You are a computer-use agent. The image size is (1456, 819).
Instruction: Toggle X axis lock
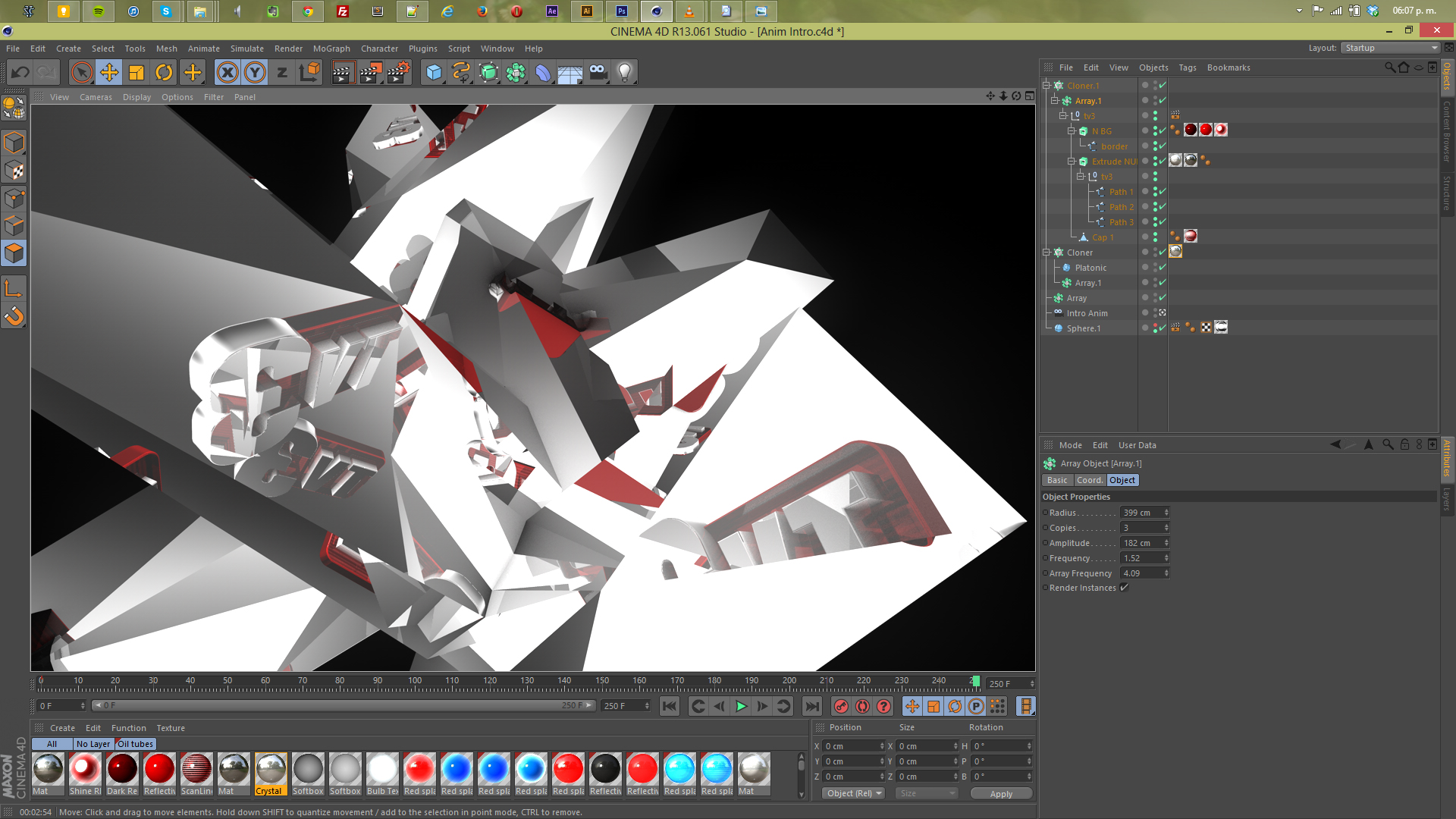227,73
